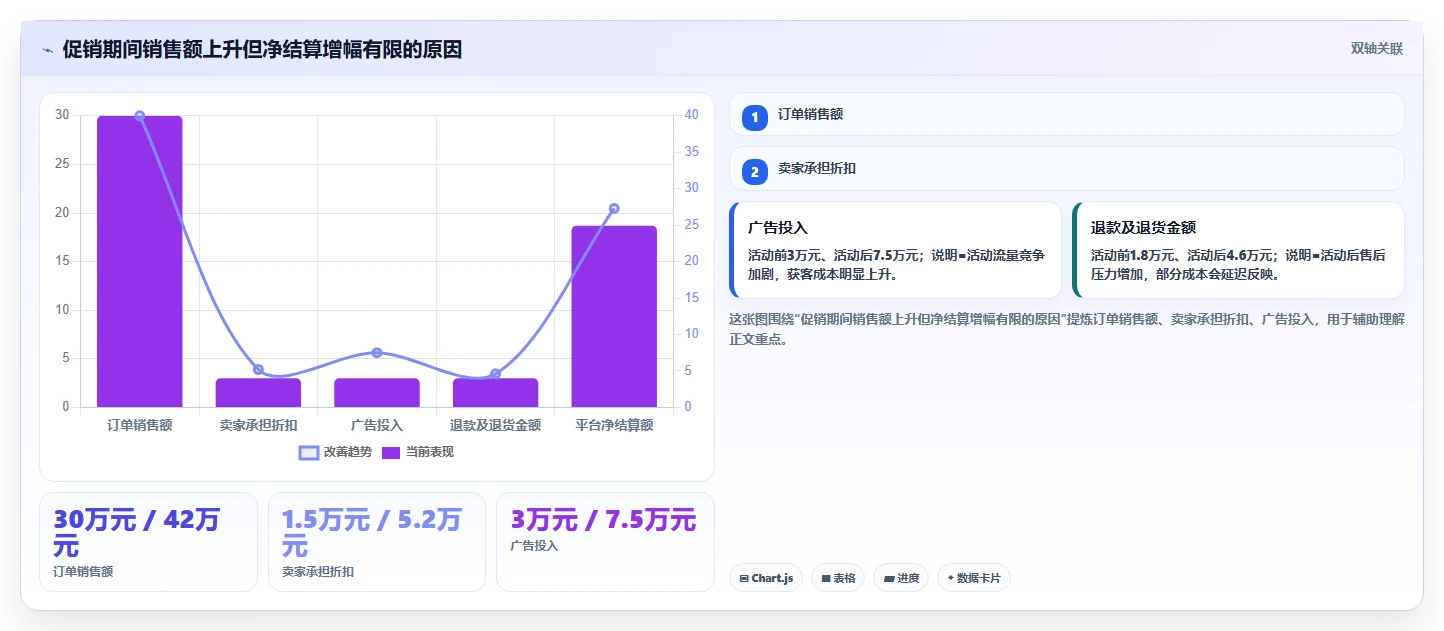The width and height of the screenshot is (1444, 631).
Task: Click the 30万元 / 42万元 data card
Action: pos(148,541)
